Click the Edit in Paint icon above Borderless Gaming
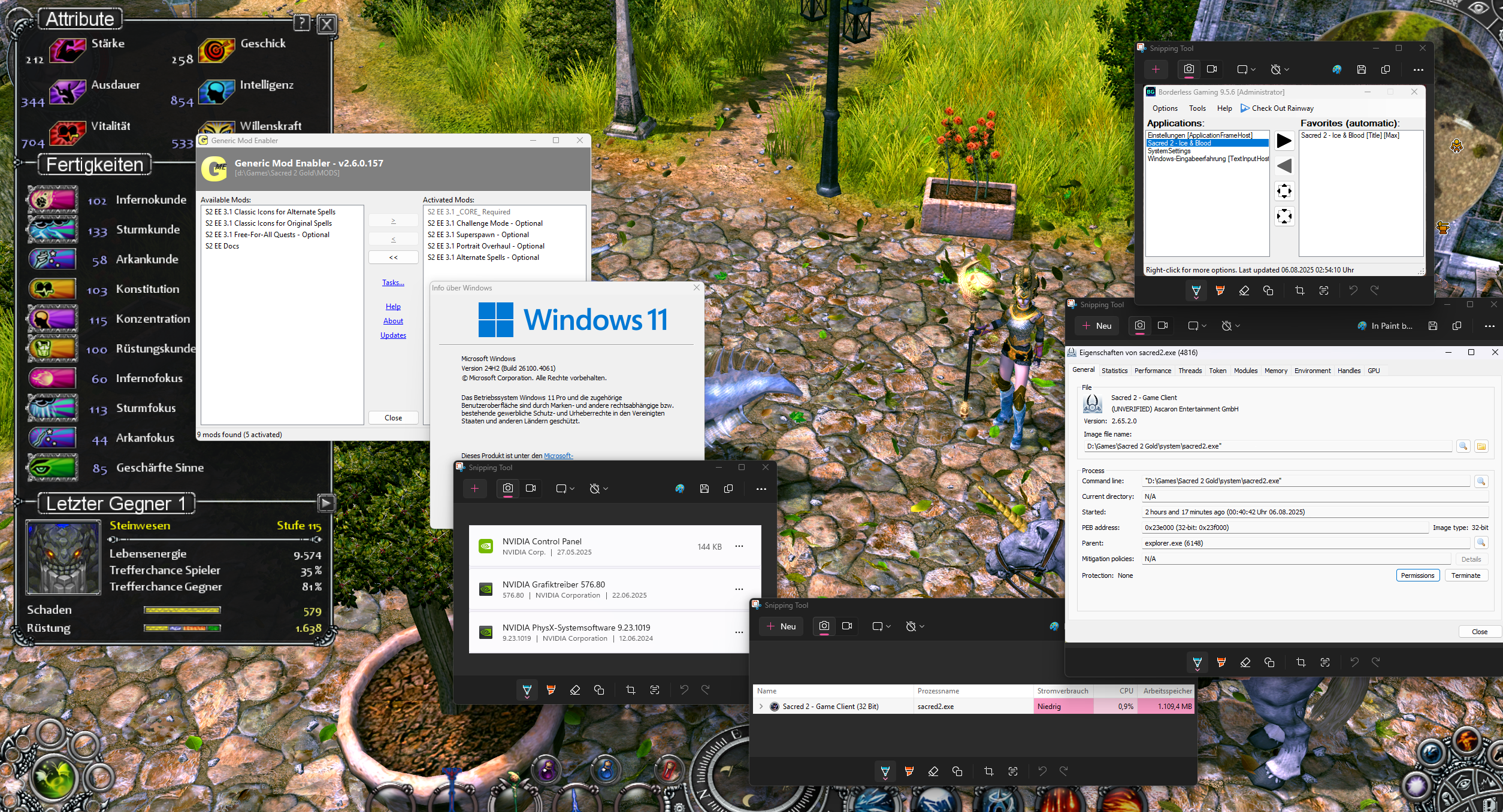 (1336, 69)
